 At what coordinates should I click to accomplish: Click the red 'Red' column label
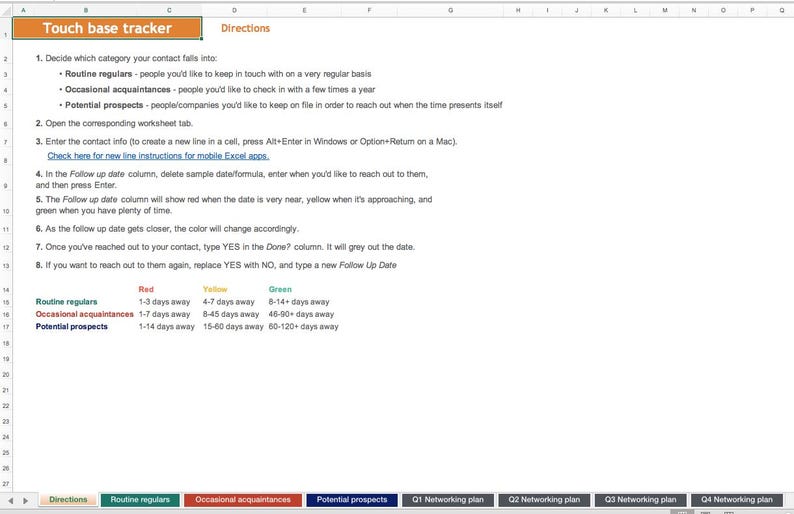(146, 290)
